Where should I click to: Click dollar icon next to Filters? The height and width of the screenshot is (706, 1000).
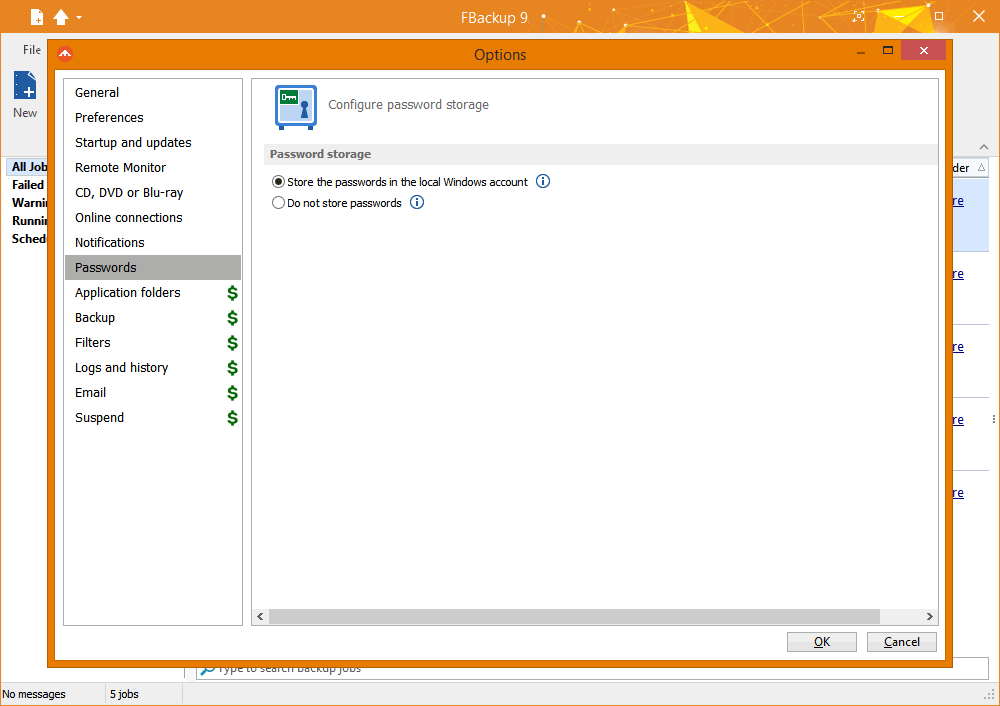pos(232,343)
